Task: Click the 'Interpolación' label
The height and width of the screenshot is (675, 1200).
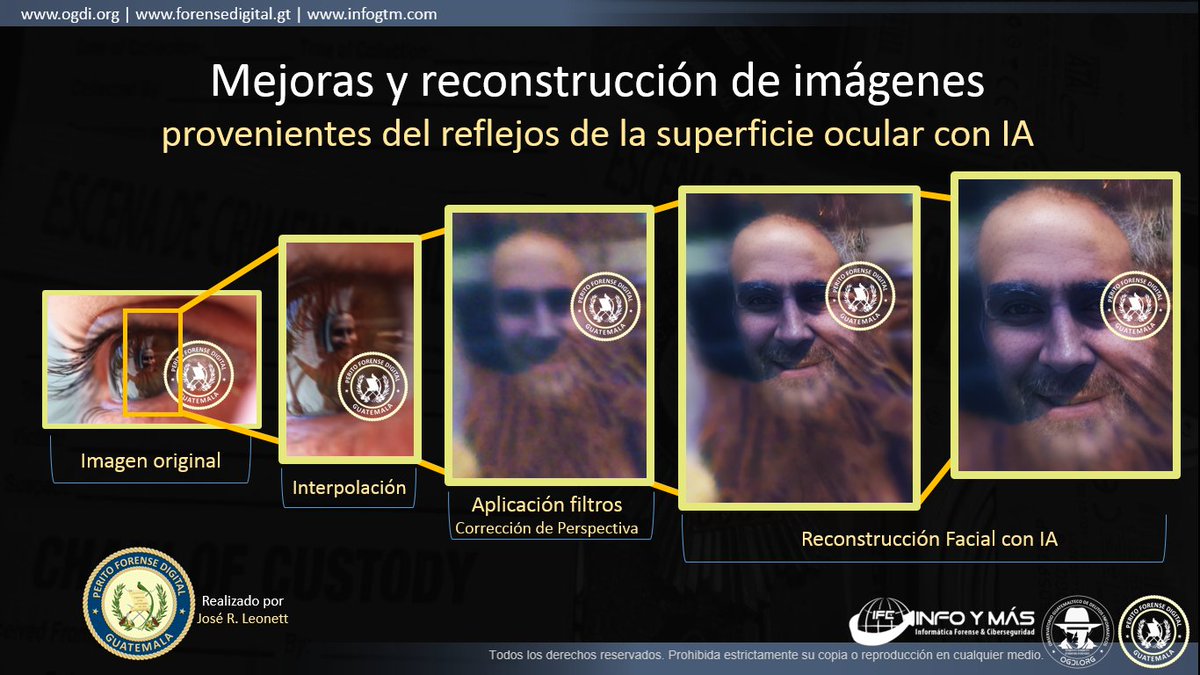Action: click(349, 488)
